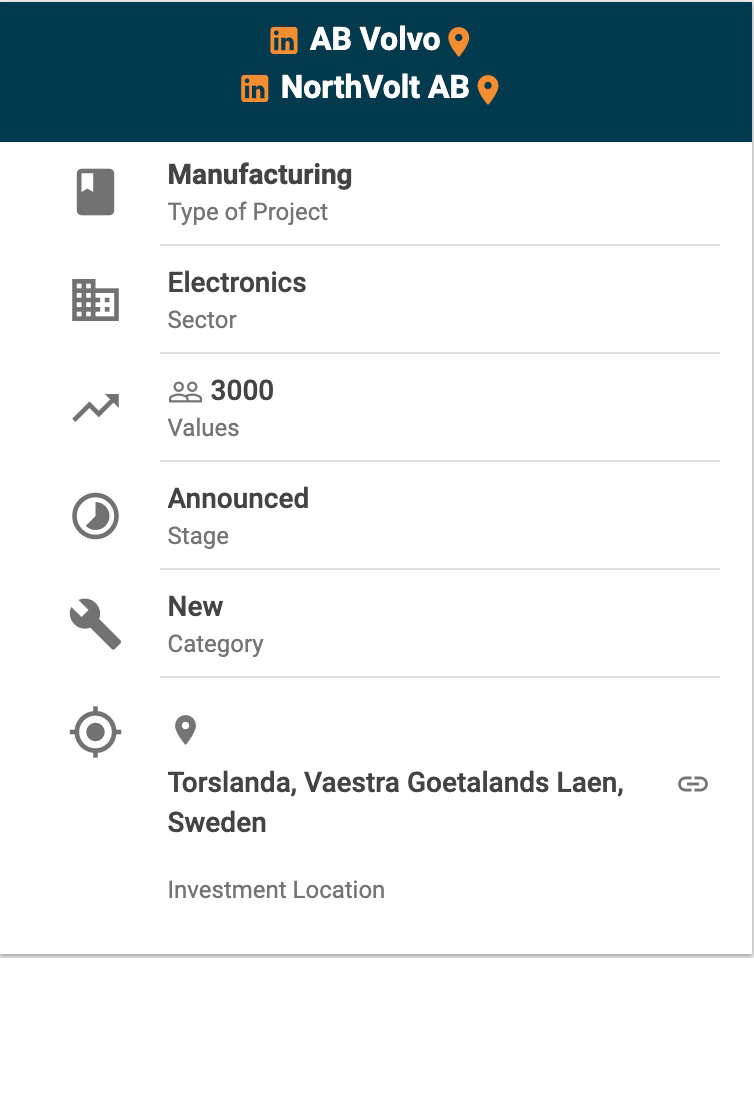The height and width of the screenshot is (1102, 754).
Task: Click the clock icon beside Announced stage
Action: [96, 516]
